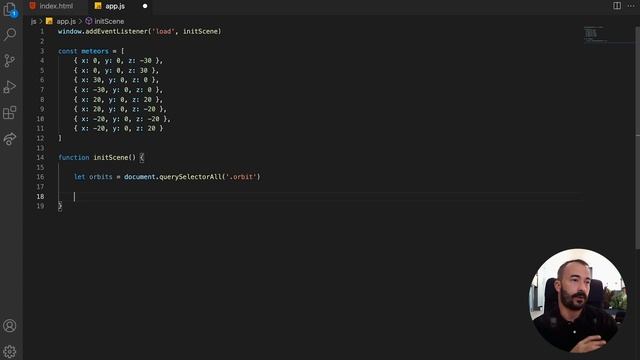The width and height of the screenshot is (640, 360).
Task: Open the Search view icon
Action: tap(10, 34)
